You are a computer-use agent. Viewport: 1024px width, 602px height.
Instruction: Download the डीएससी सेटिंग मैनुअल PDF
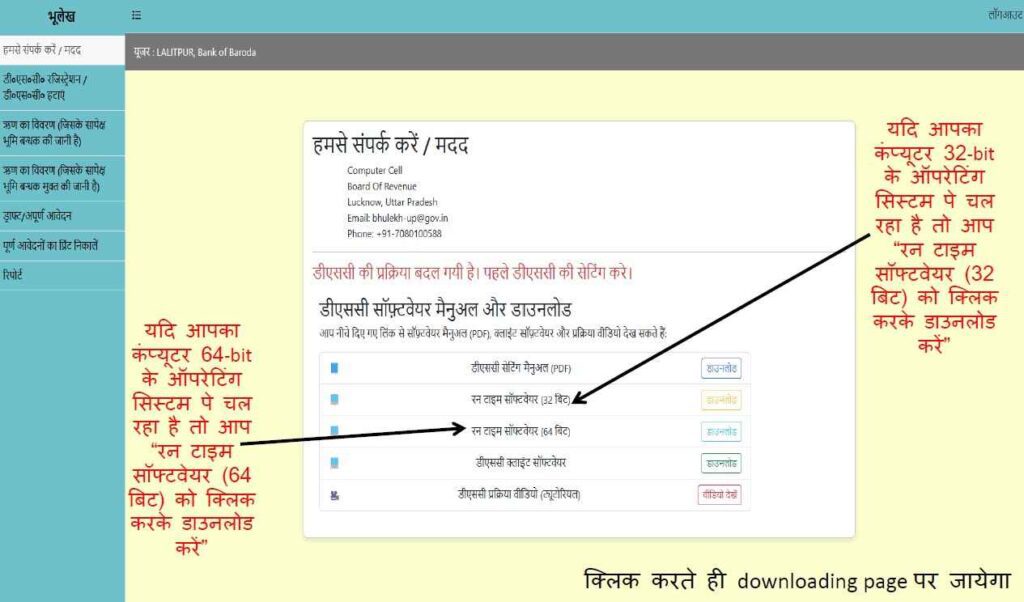pos(720,368)
